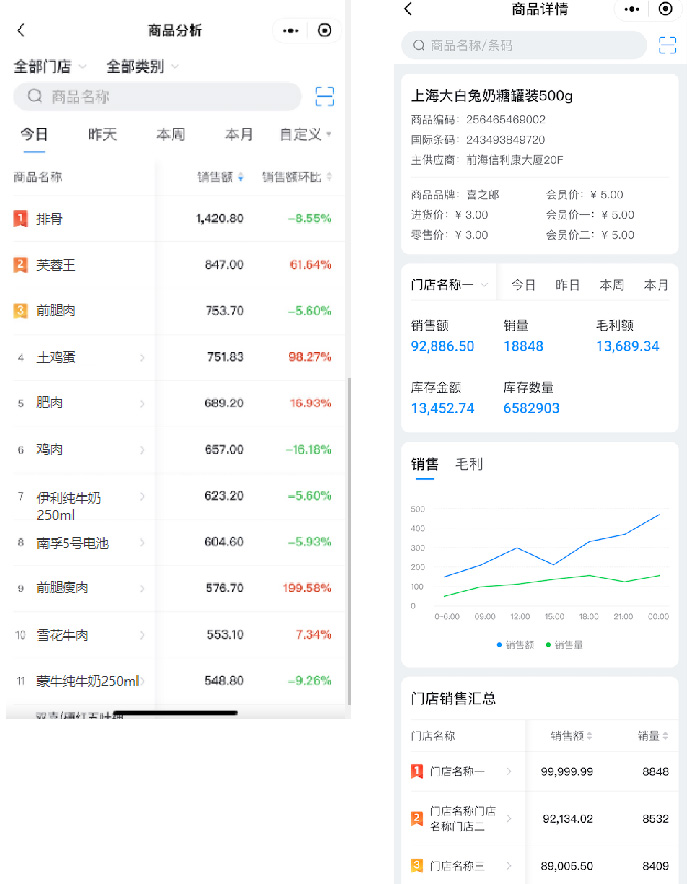Expand 前腿瘦肉 row chevron
This screenshot has width=687, height=884.
(142, 589)
